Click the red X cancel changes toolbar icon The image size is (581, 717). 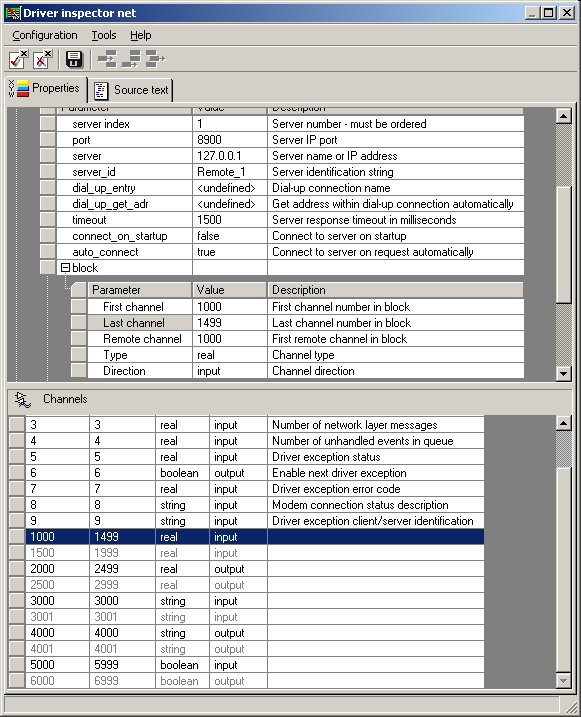tap(43, 59)
